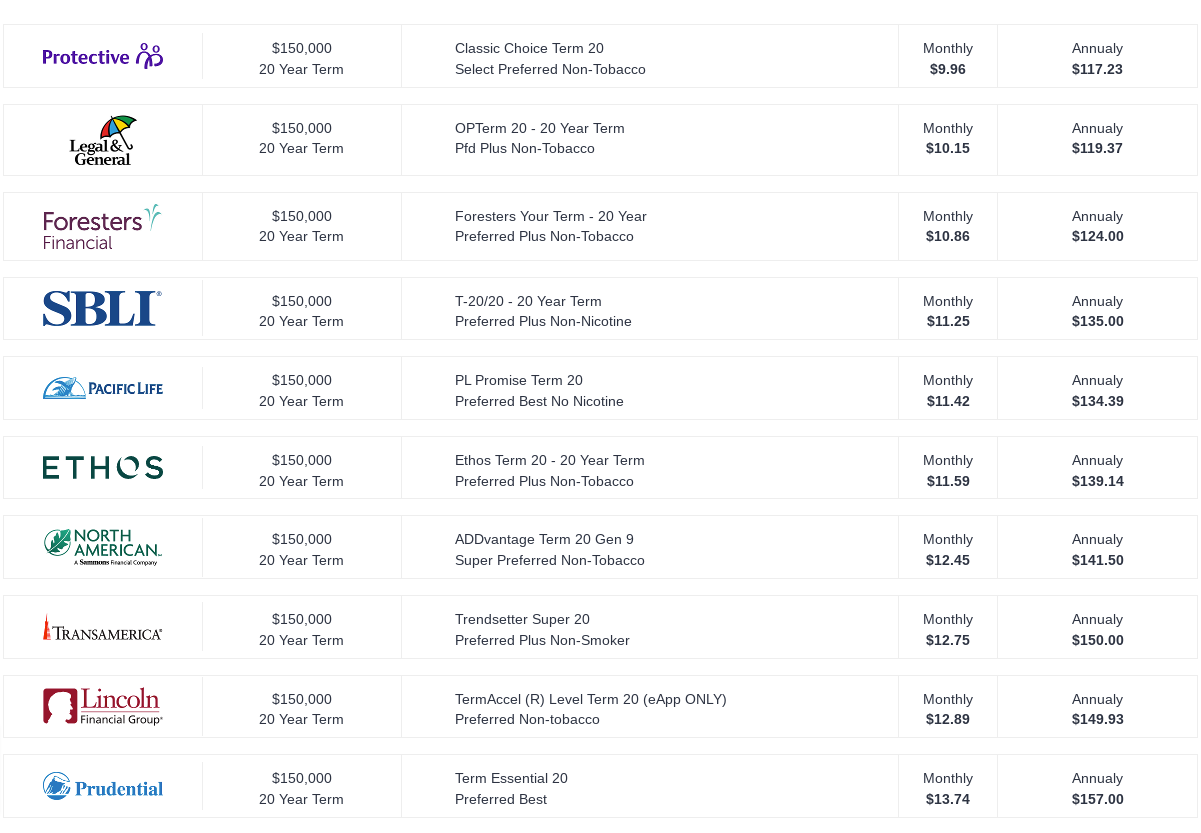Select the North American company logo
1201x833 pixels.
[103, 547]
